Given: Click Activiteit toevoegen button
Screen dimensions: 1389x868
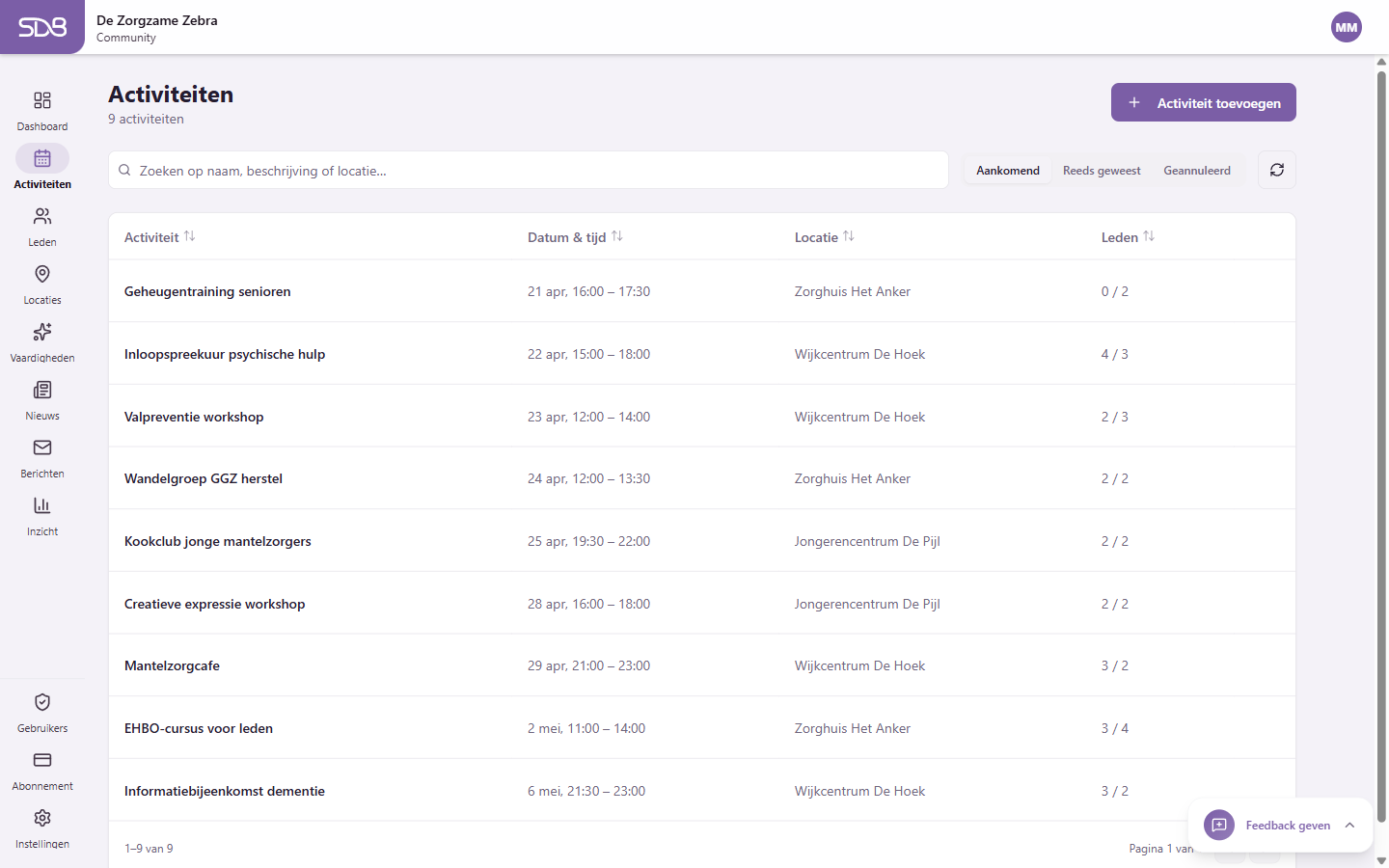Looking at the screenshot, I should pyautogui.click(x=1203, y=103).
